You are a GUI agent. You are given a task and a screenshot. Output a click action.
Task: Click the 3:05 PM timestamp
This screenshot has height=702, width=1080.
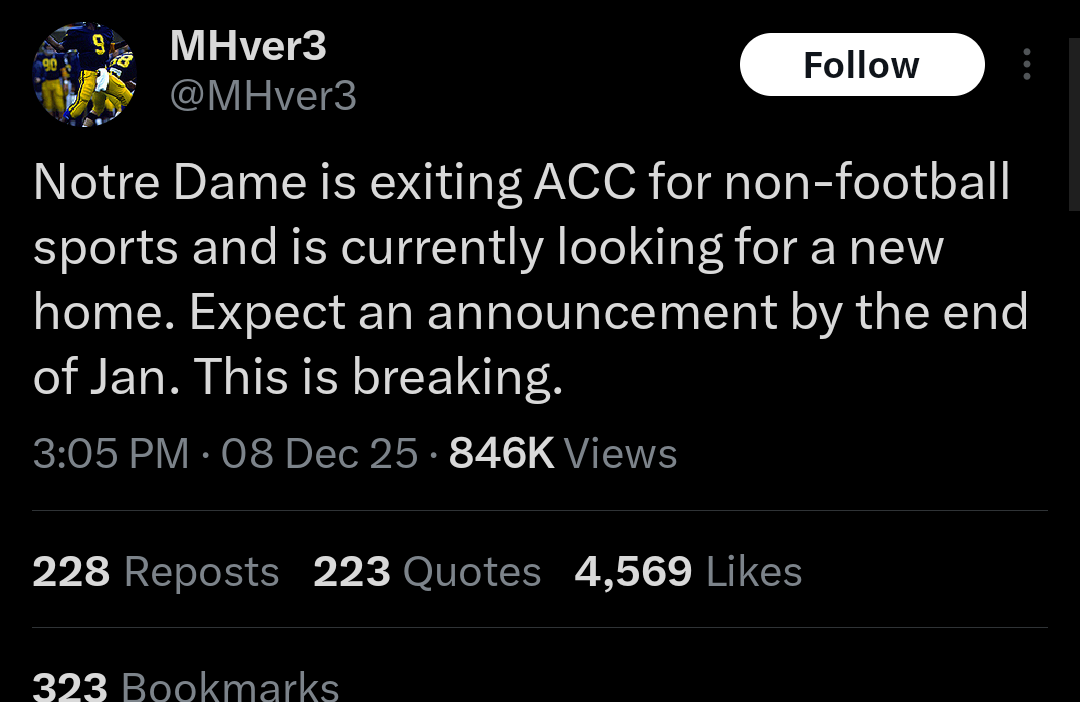tap(110, 454)
